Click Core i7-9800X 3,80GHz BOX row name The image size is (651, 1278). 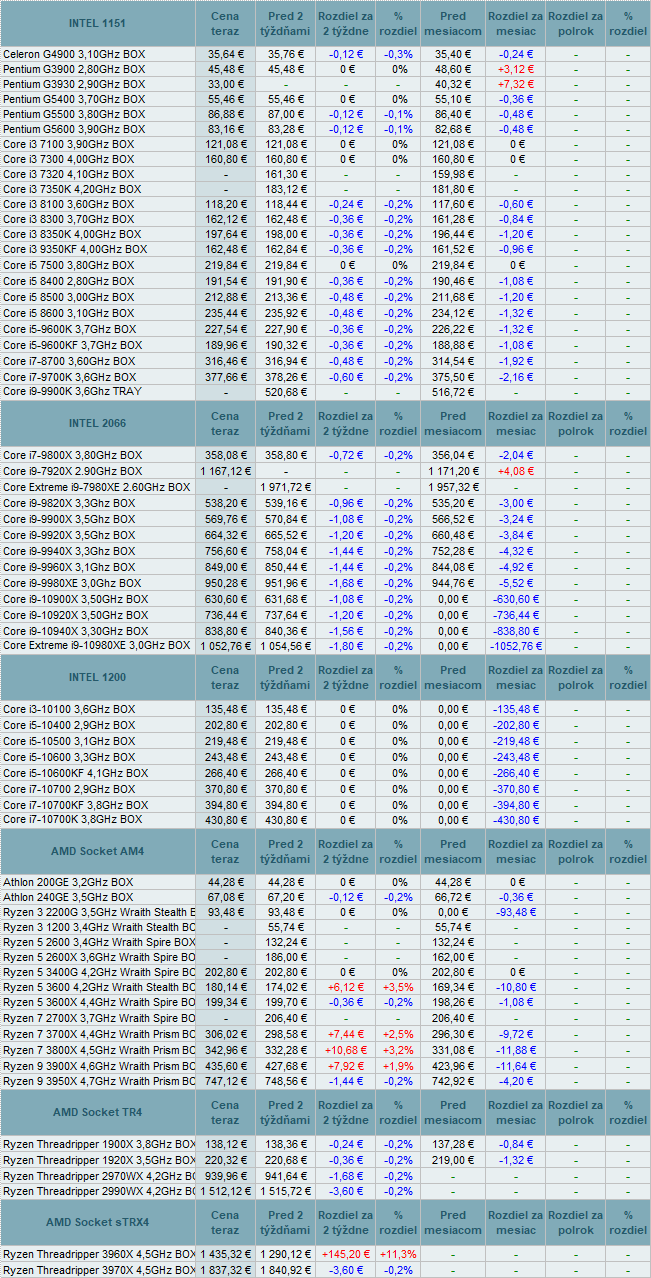coord(72,455)
